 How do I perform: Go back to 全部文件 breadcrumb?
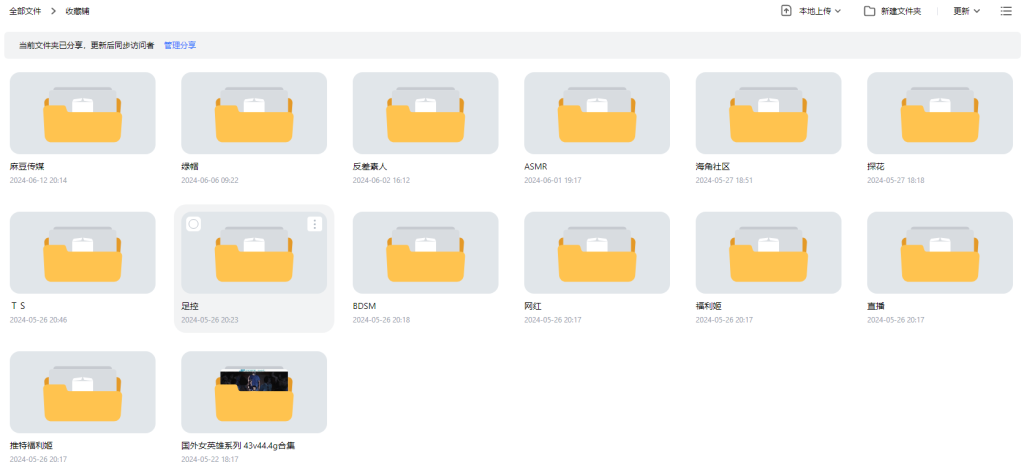25,11
